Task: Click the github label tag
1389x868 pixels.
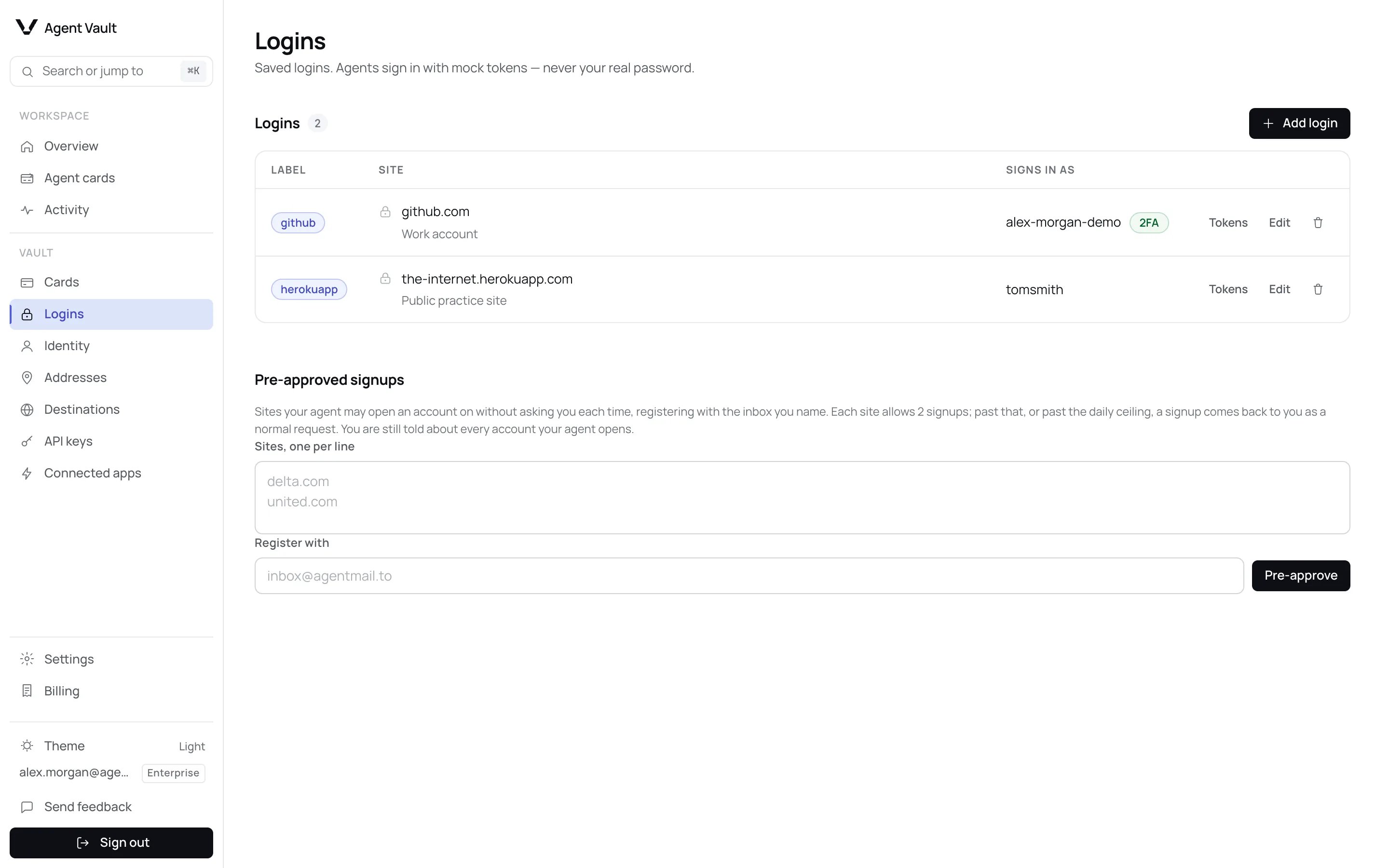Action: (298, 223)
